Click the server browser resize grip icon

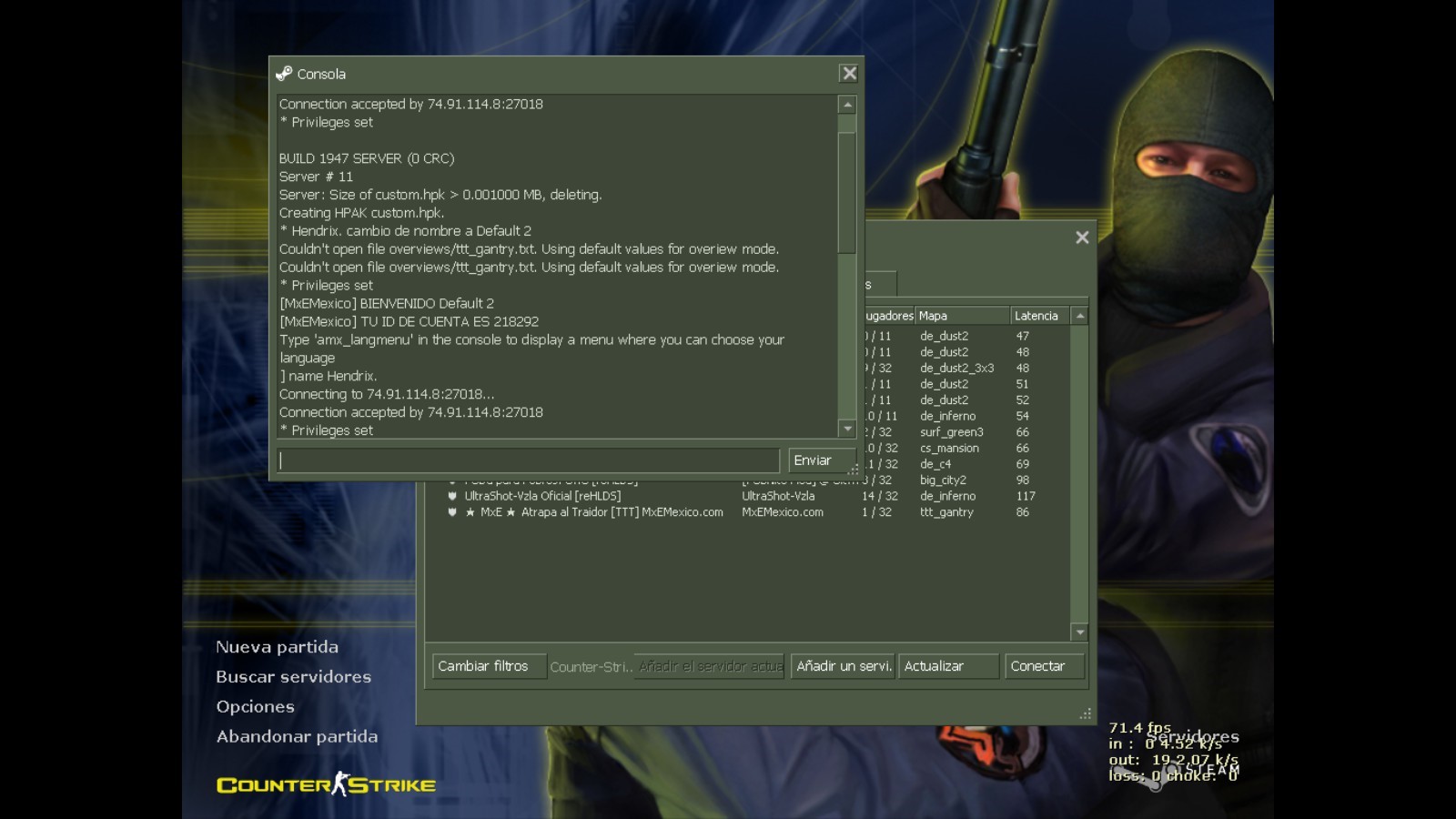(x=1085, y=714)
